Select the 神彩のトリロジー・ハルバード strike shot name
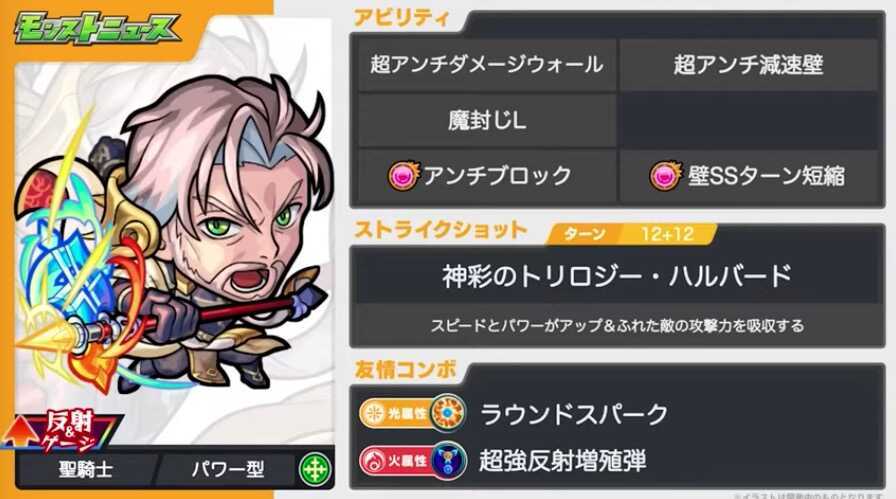 click(616, 276)
